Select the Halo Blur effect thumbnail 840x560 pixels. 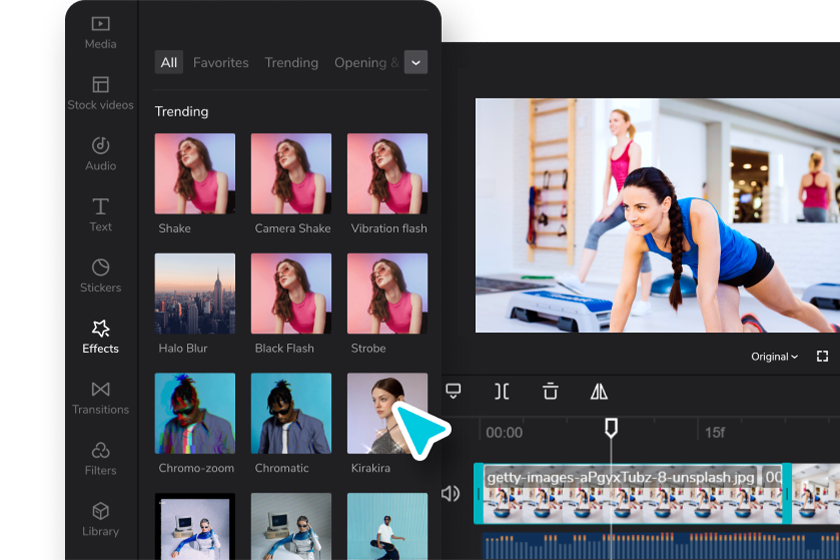pyautogui.click(x=195, y=294)
